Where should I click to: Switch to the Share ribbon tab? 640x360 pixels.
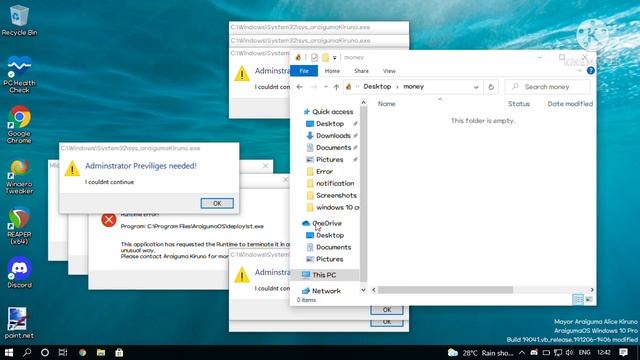361,71
